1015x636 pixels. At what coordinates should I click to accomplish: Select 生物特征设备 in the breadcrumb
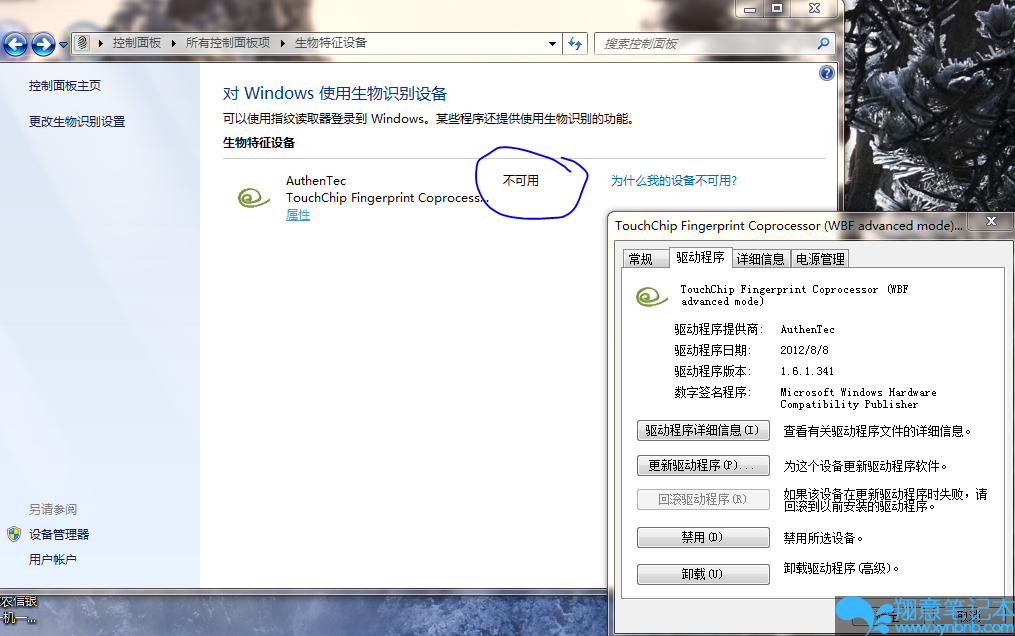(x=331, y=43)
